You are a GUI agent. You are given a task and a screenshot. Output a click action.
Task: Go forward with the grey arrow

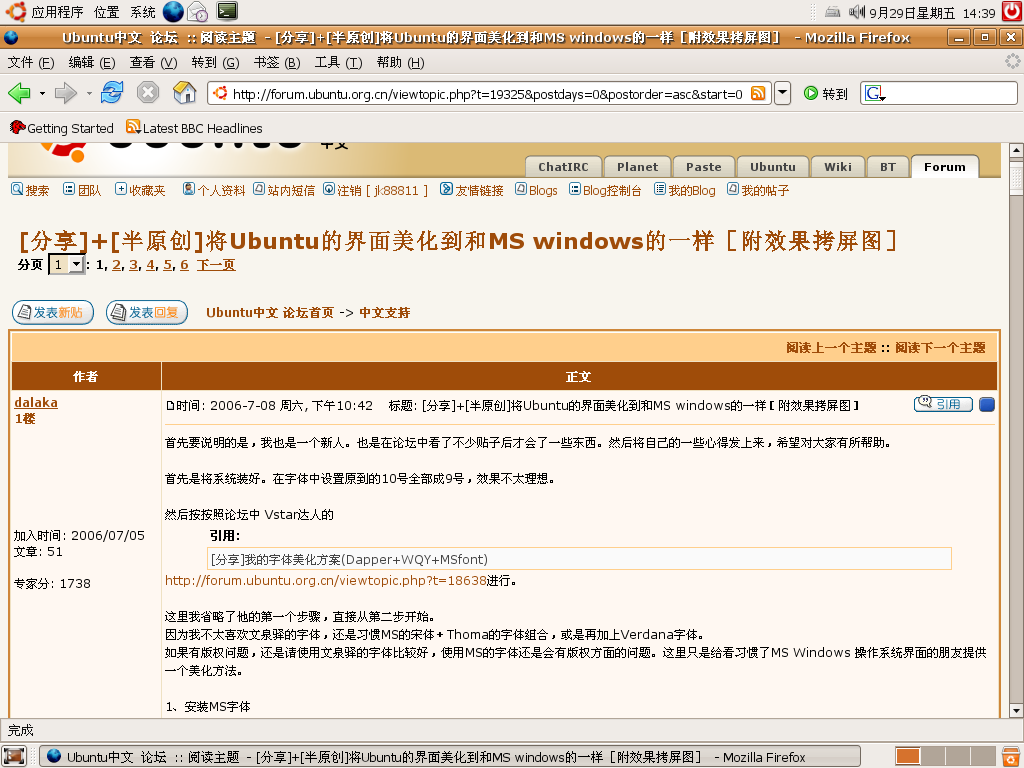pyautogui.click(x=66, y=93)
